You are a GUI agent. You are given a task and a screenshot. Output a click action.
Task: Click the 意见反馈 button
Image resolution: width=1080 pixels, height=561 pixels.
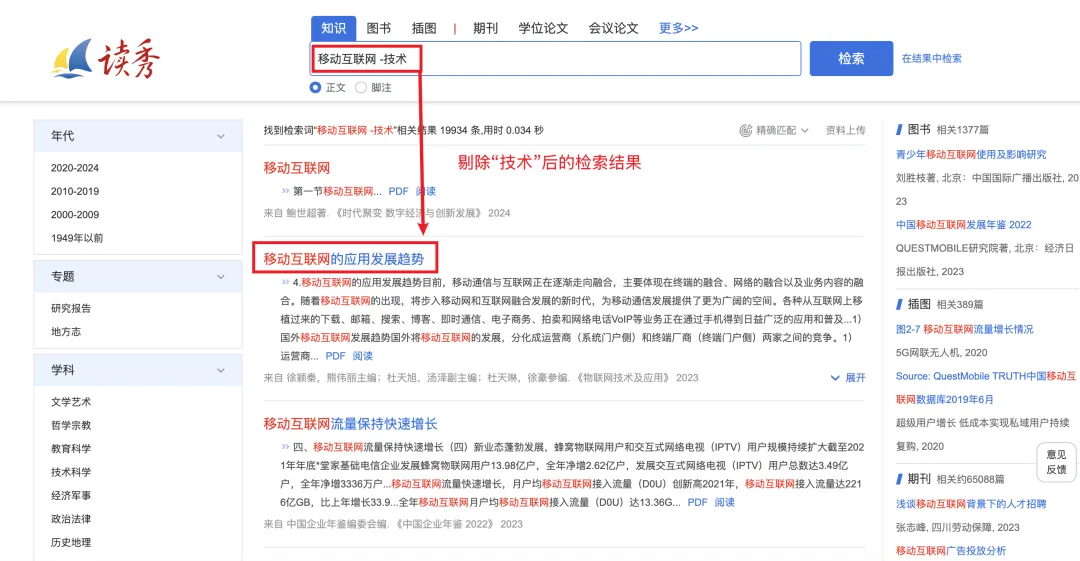click(x=1056, y=462)
